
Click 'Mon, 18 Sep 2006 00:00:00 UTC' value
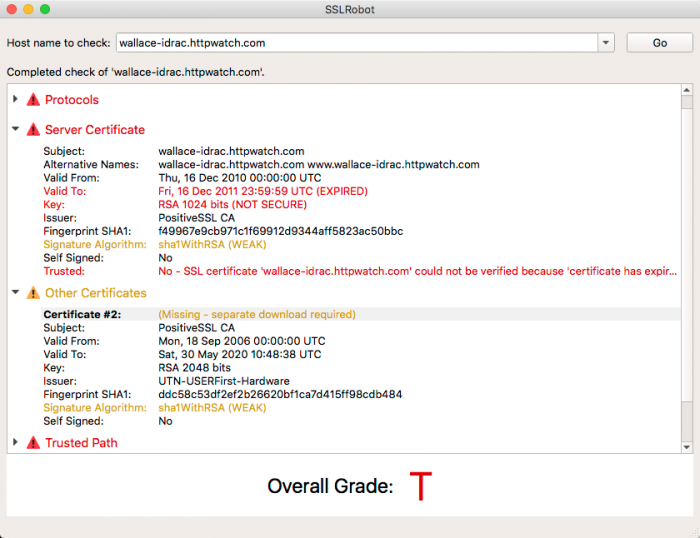pyautogui.click(x=242, y=341)
